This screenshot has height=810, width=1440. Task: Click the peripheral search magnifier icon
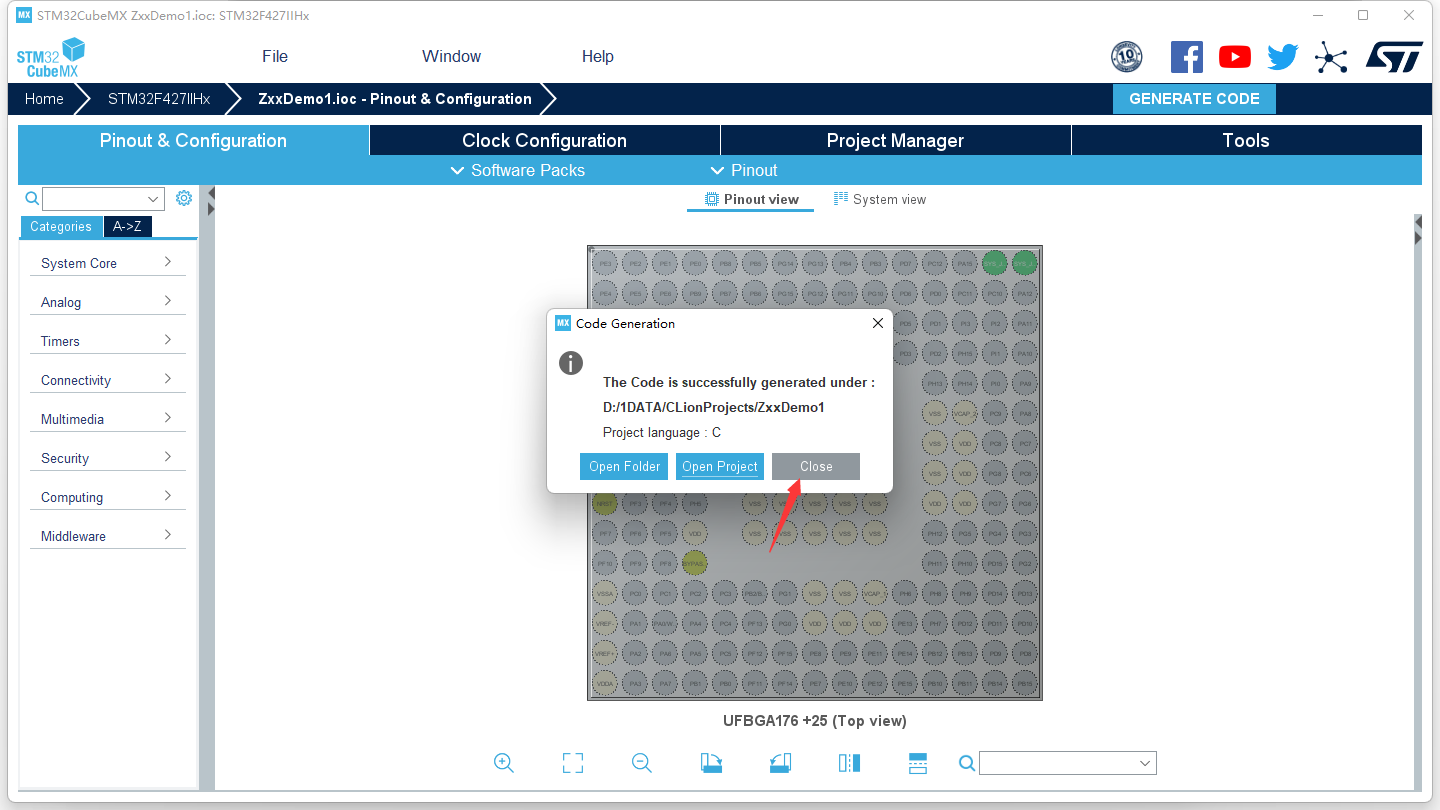tap(32, 198)
